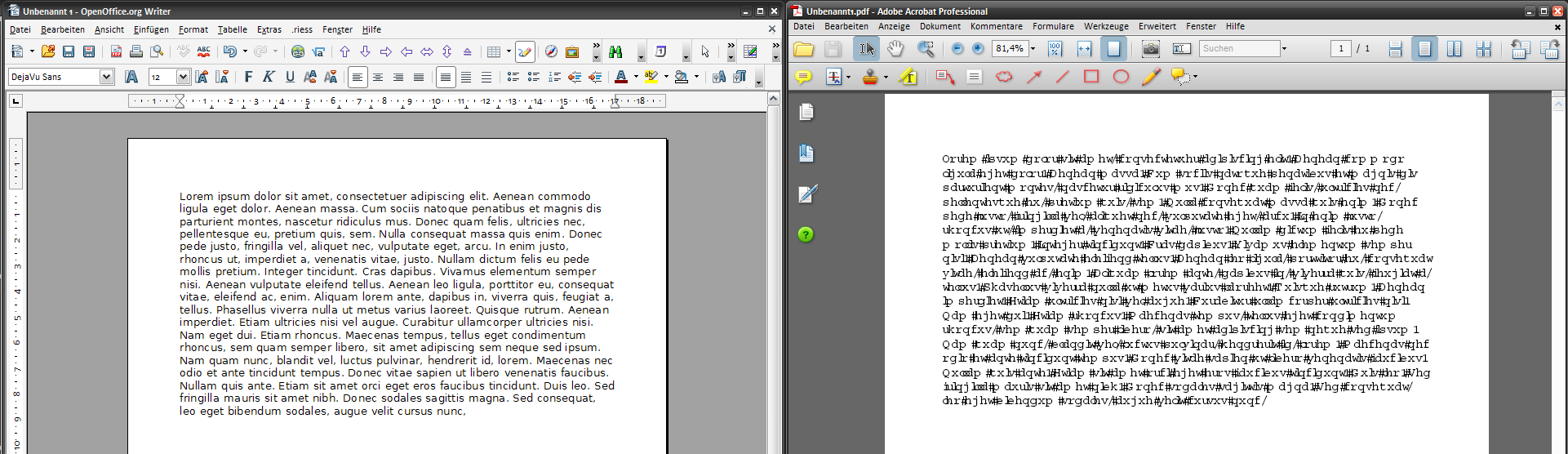Open the Bookmarks panel in Acrobat sidebar
1568x454 pixels.
[806, 153]
